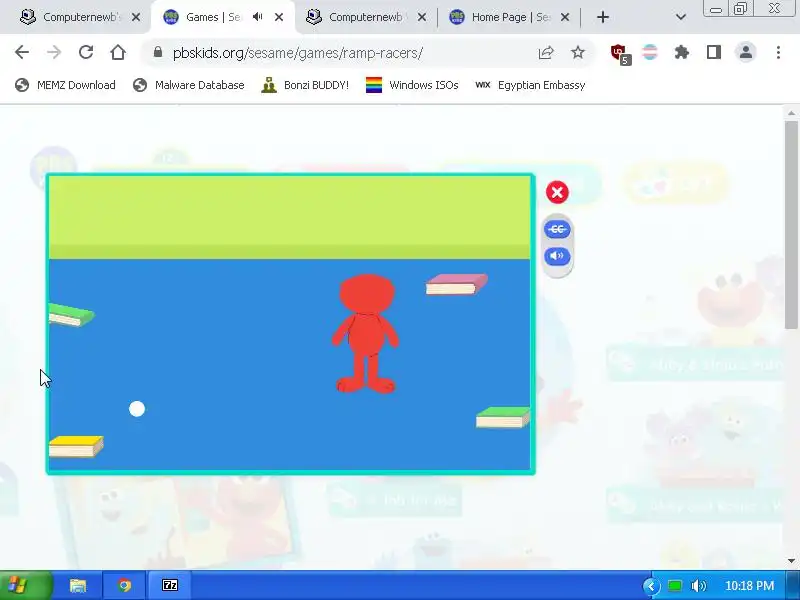This screenshot has height=600, width=800.
Task: Open 7-Zip from the taskbar
Action: pyautogui.click(x=170, y=585)
